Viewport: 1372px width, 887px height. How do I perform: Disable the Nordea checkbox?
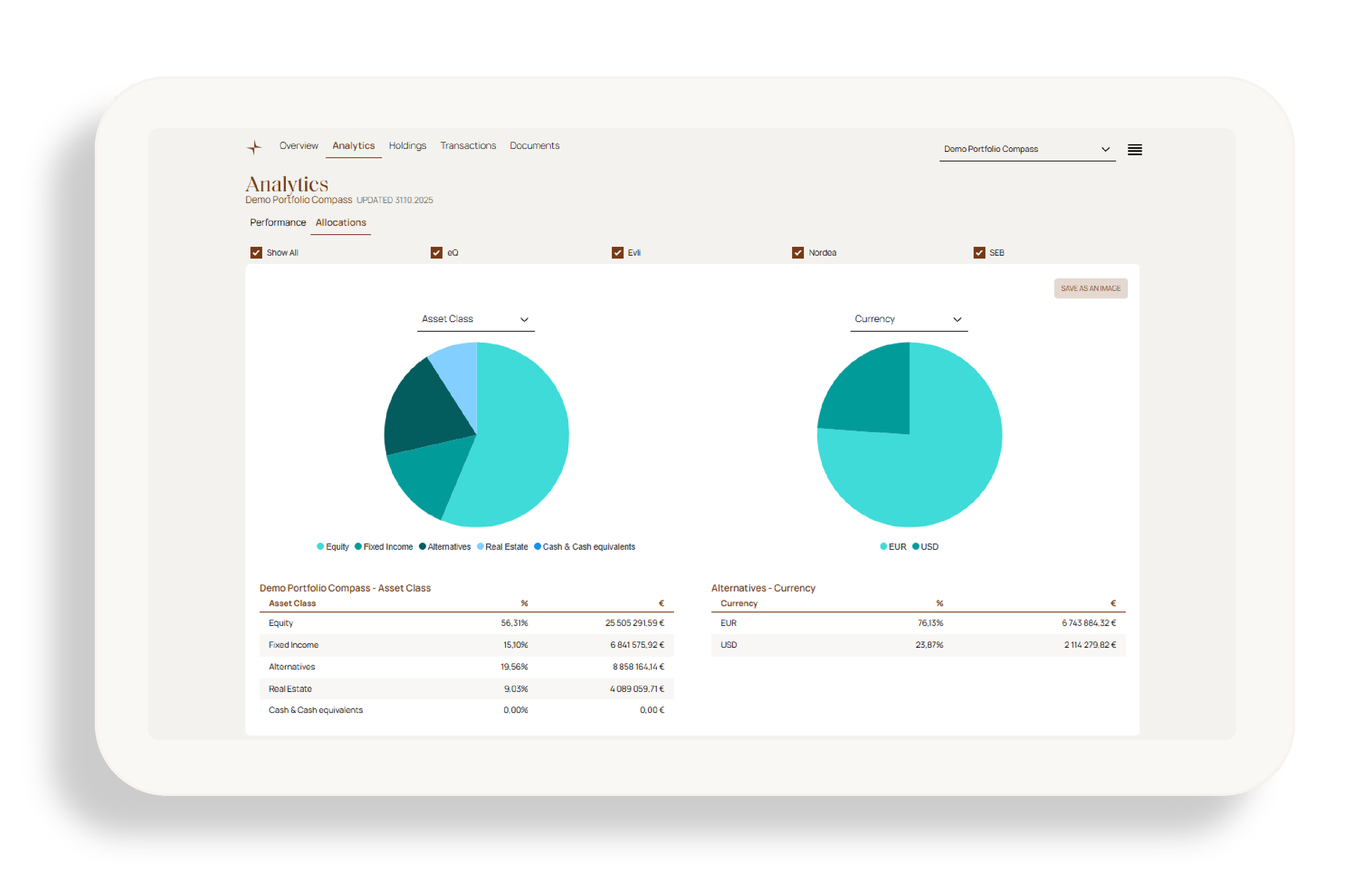797,253
